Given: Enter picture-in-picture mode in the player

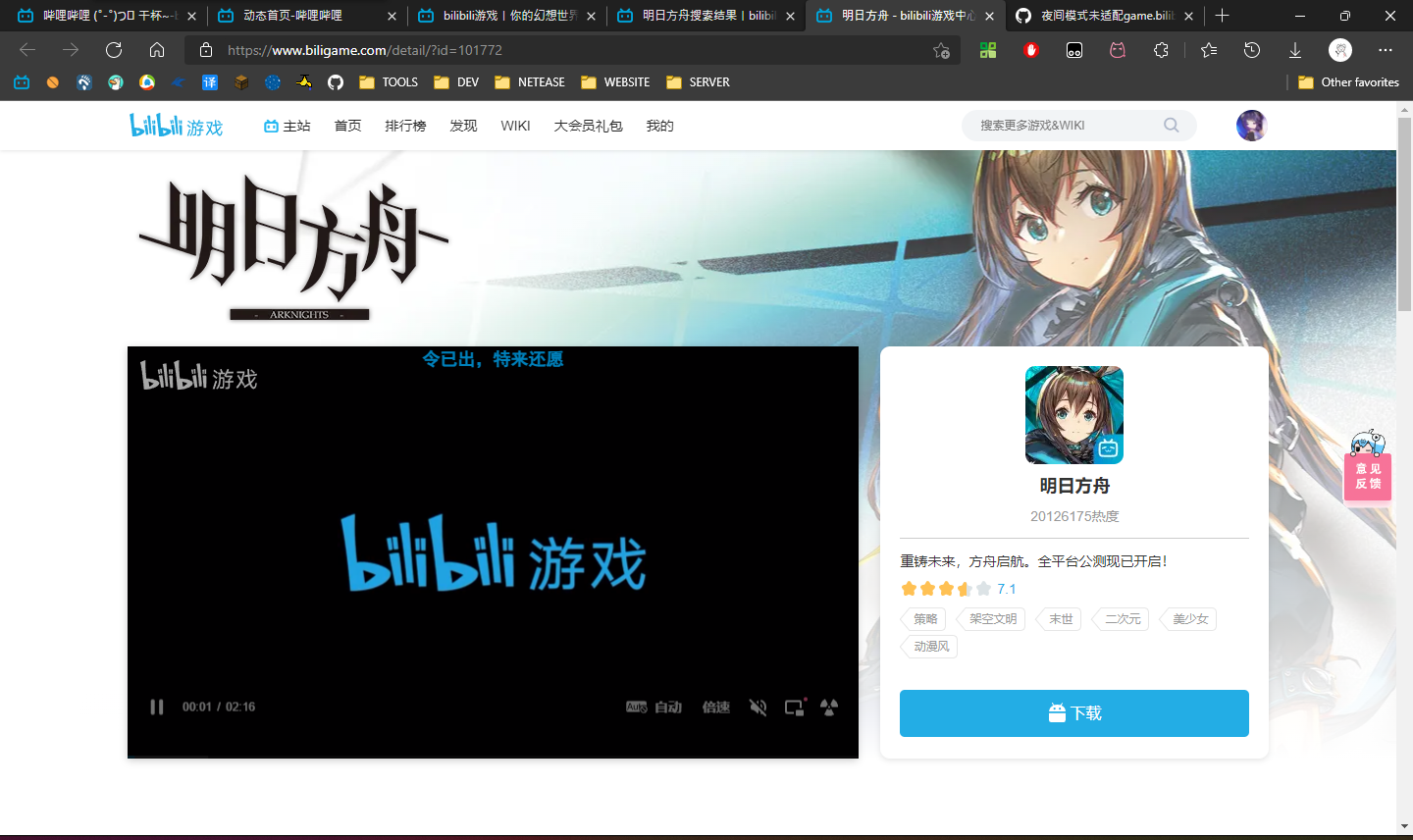Looking at the screenshot, I should (793, 707).
